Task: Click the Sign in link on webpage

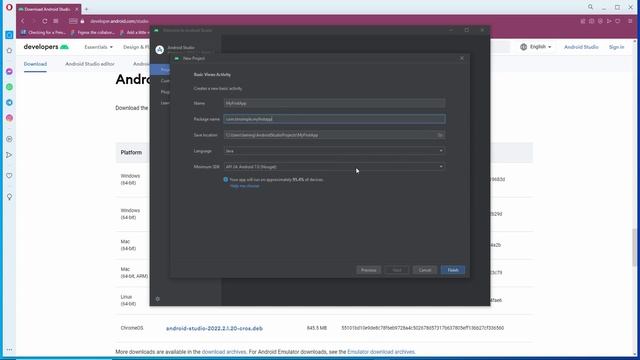Action: tap(616, 47)
